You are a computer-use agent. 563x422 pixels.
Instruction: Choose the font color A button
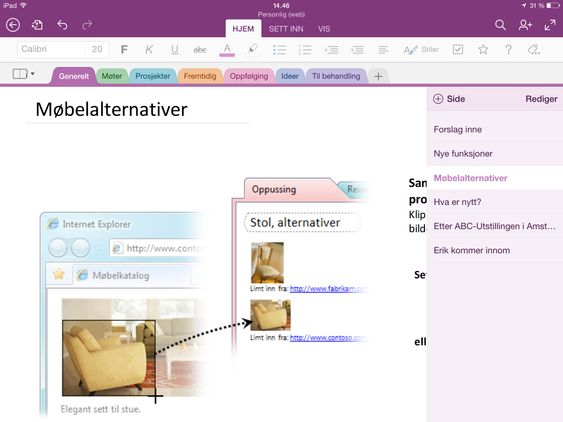click(x=227, y=50)
